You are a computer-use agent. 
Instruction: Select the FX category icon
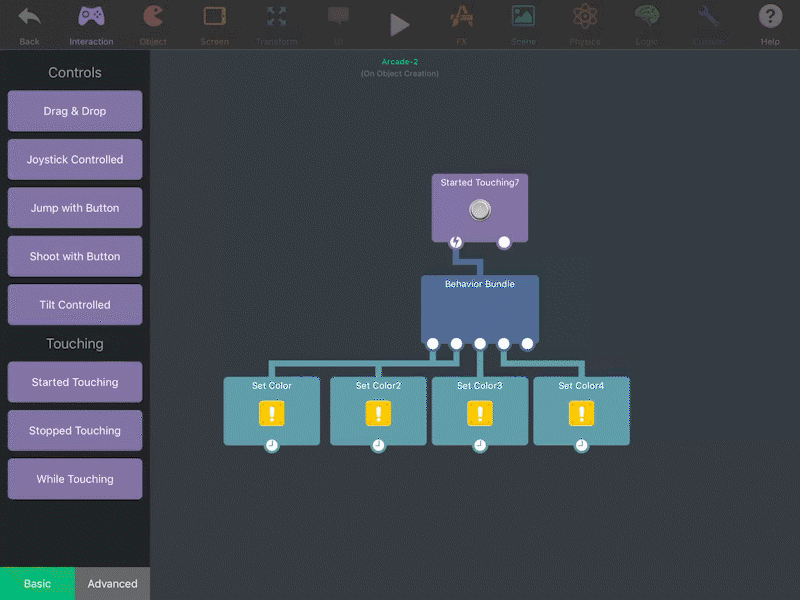461,23
